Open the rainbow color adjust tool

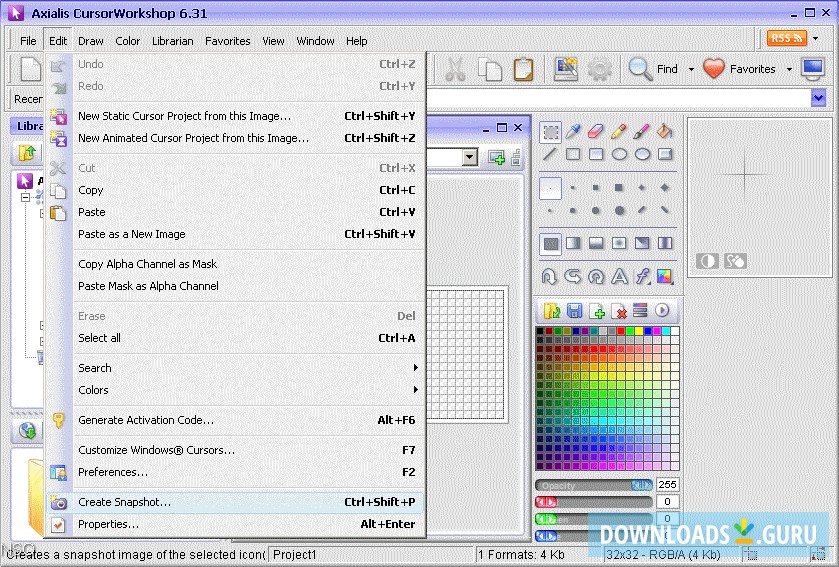click(x=665, y=277)
